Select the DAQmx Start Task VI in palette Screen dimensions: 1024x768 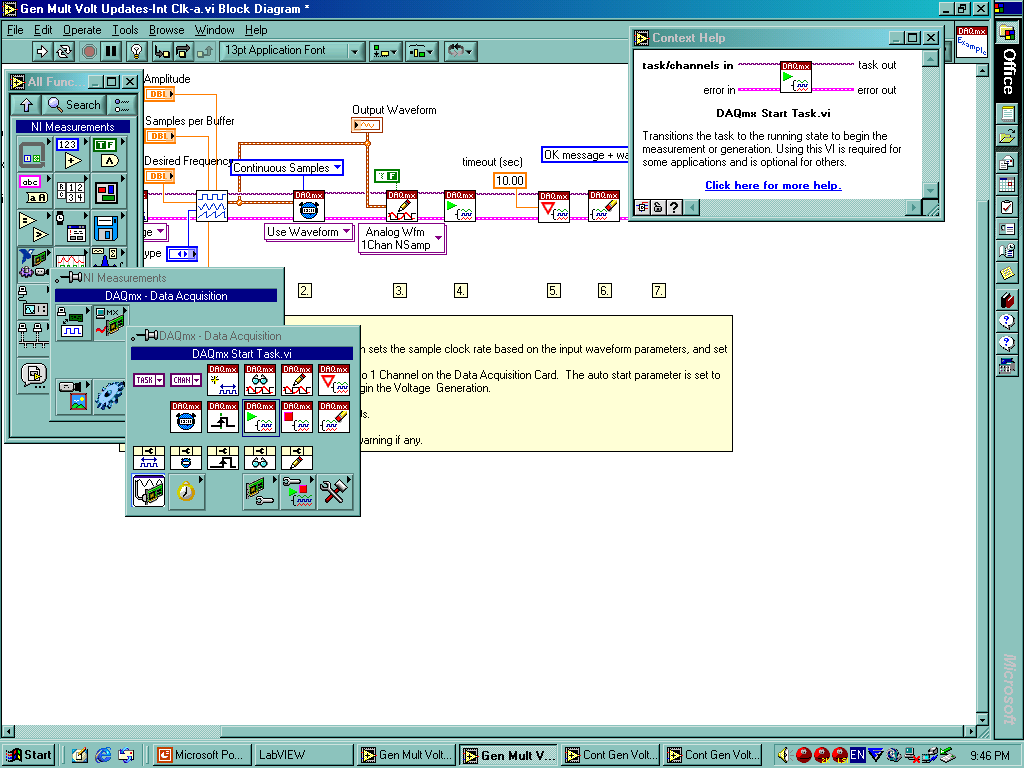tap(260, 417)
